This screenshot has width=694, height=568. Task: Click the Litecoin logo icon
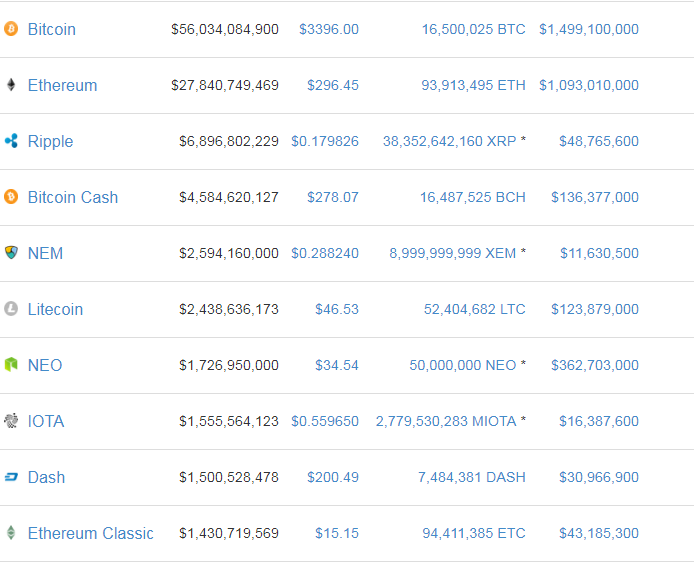11,309
